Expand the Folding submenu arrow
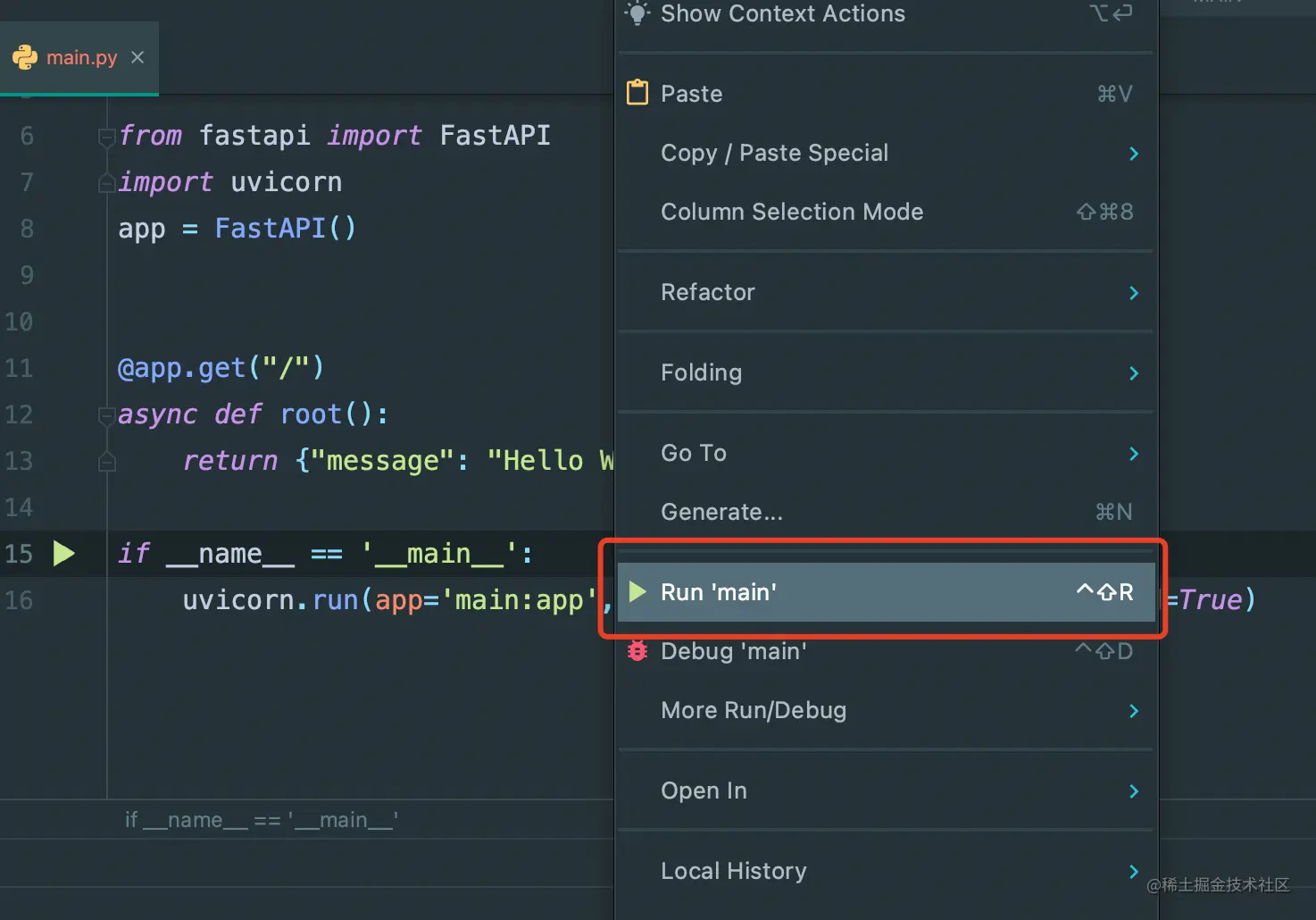The width and height of the screenshot is (1316, 920). point(1134,373)
